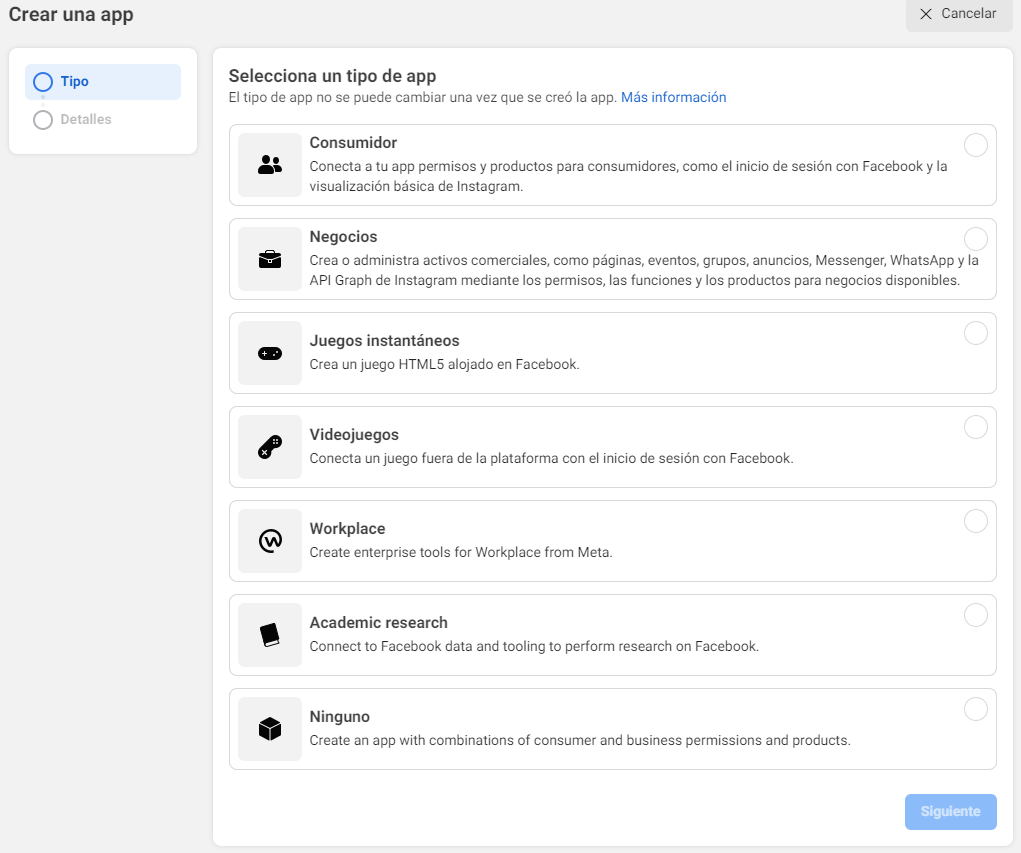
Task: Click the Workplace logo icon
Action: click(x=270, y=541)
